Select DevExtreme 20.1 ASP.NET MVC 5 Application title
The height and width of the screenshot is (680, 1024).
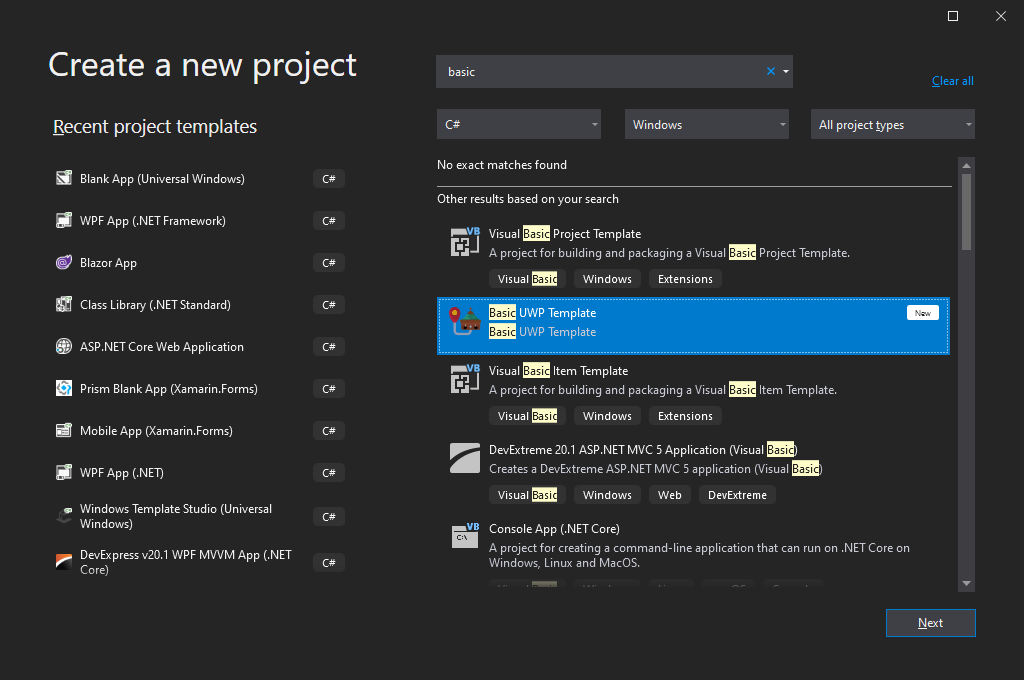[643, 450]
